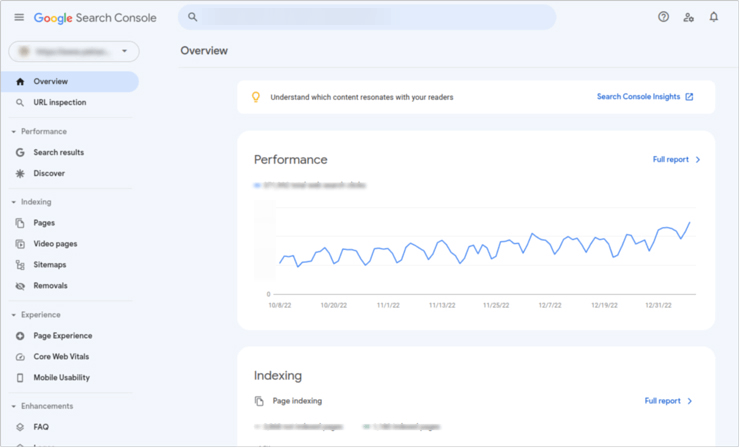The height and width of the screenshot is (448, 740).
Task: Open Mobile Usability report
Action: coord(61,378)
